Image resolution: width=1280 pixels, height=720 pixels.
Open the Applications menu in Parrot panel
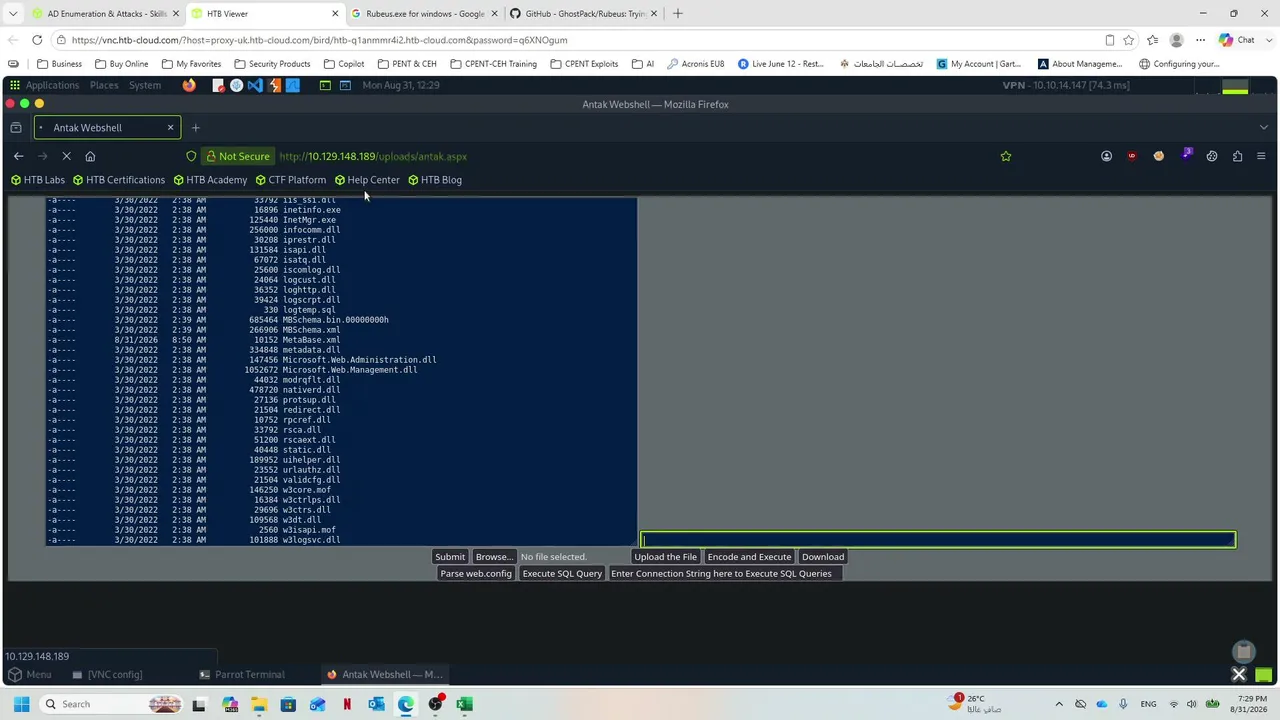(52, 85)
